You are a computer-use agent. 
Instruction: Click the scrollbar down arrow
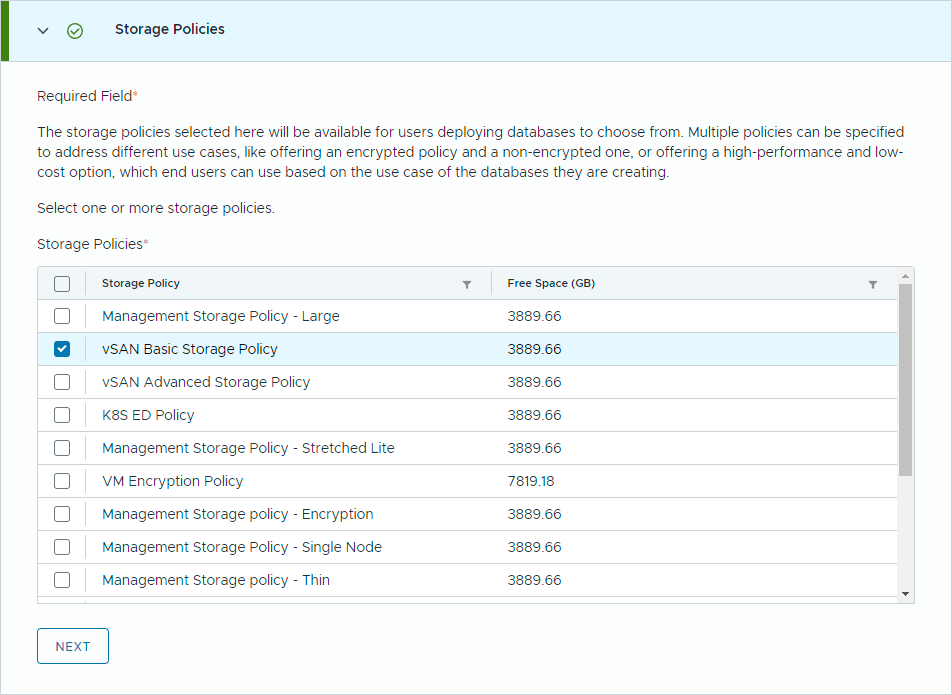905,594
